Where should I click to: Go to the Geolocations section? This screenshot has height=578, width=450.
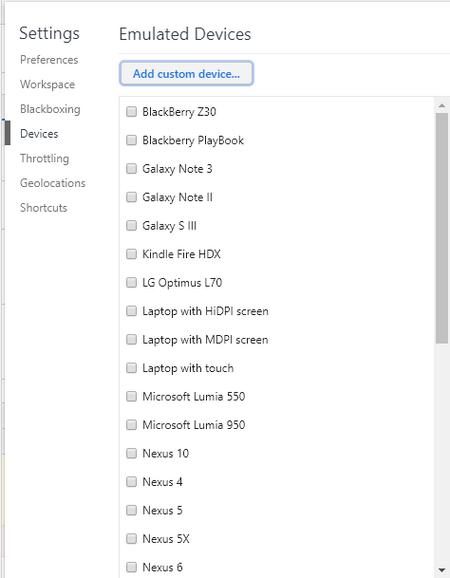53,183
